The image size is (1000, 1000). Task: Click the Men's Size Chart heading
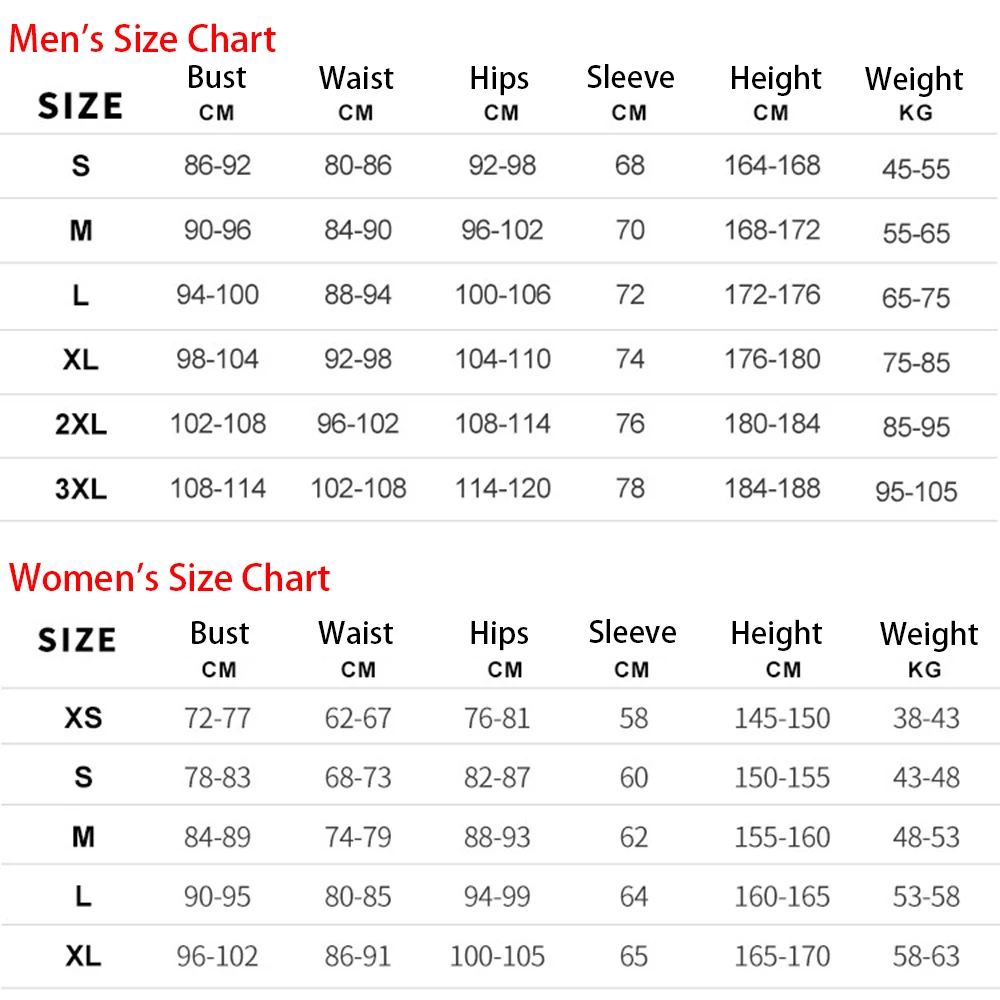click(142, 39)
